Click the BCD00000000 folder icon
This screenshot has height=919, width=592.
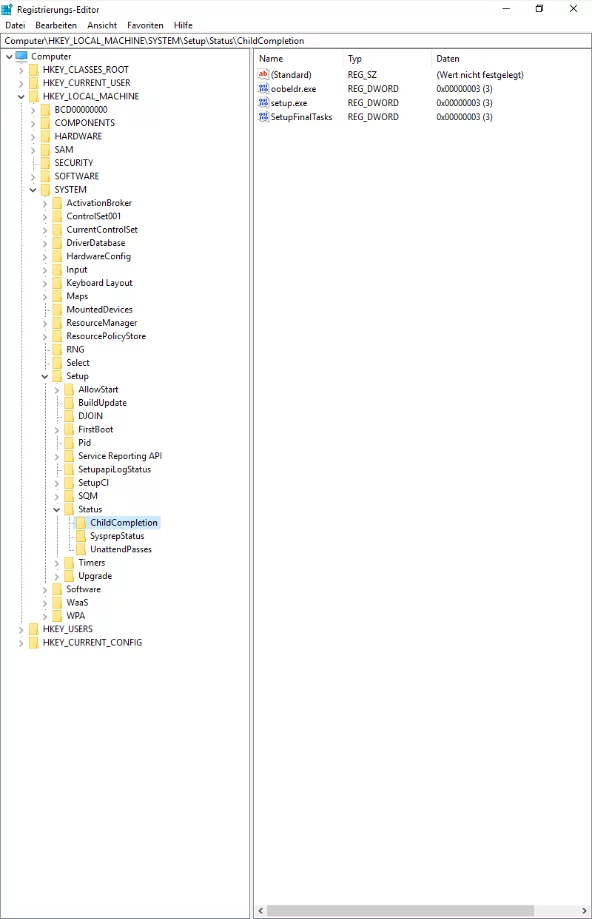pyautogui.click(x=46, y=110)
